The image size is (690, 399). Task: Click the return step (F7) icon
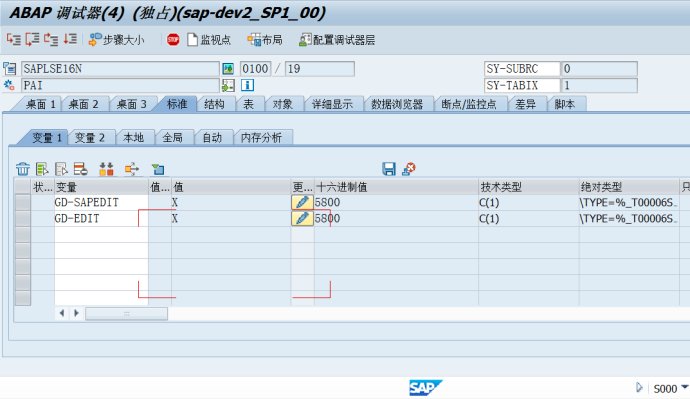point(51,40)
